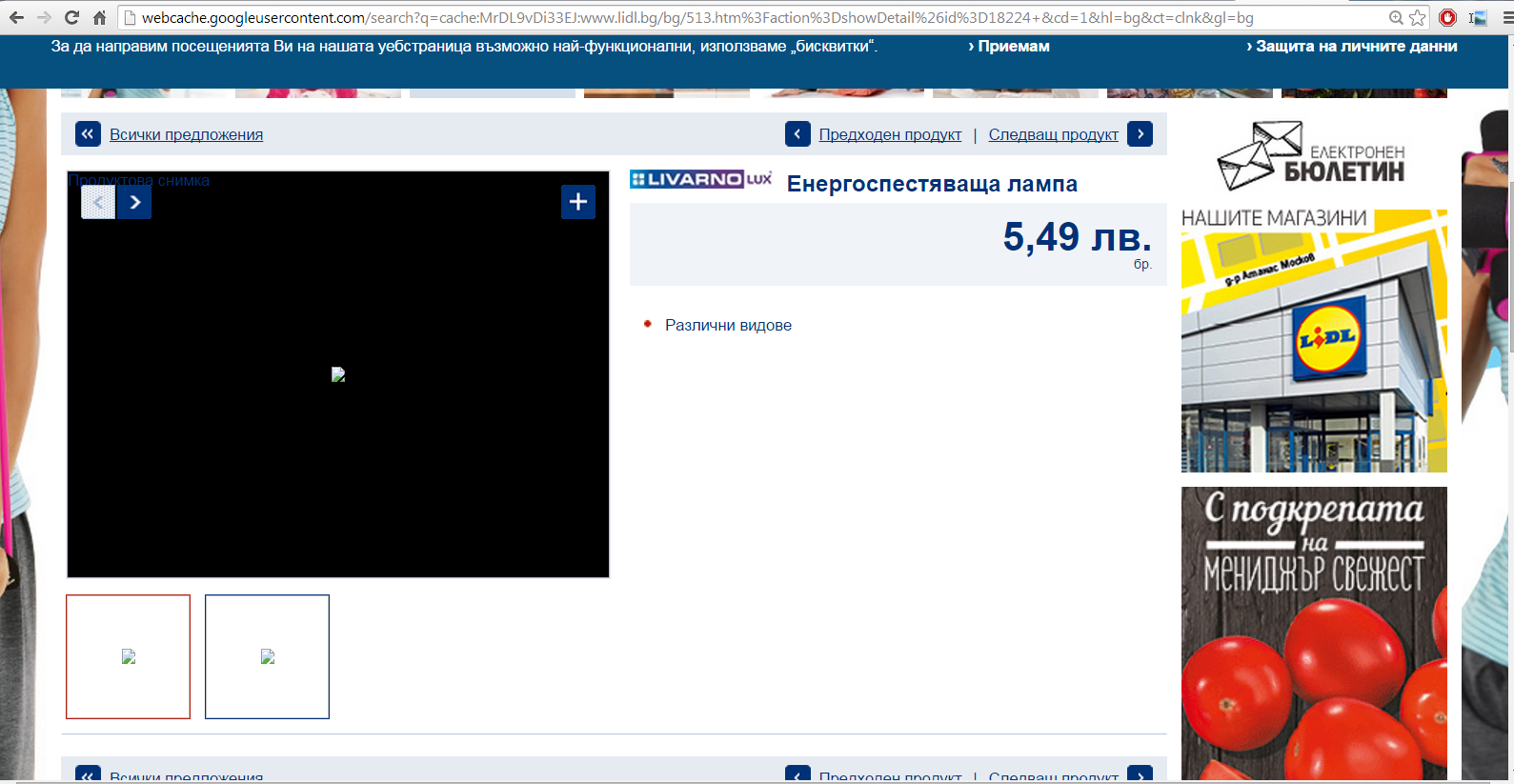Open Защита на личните данни link

click(1351, 47)
